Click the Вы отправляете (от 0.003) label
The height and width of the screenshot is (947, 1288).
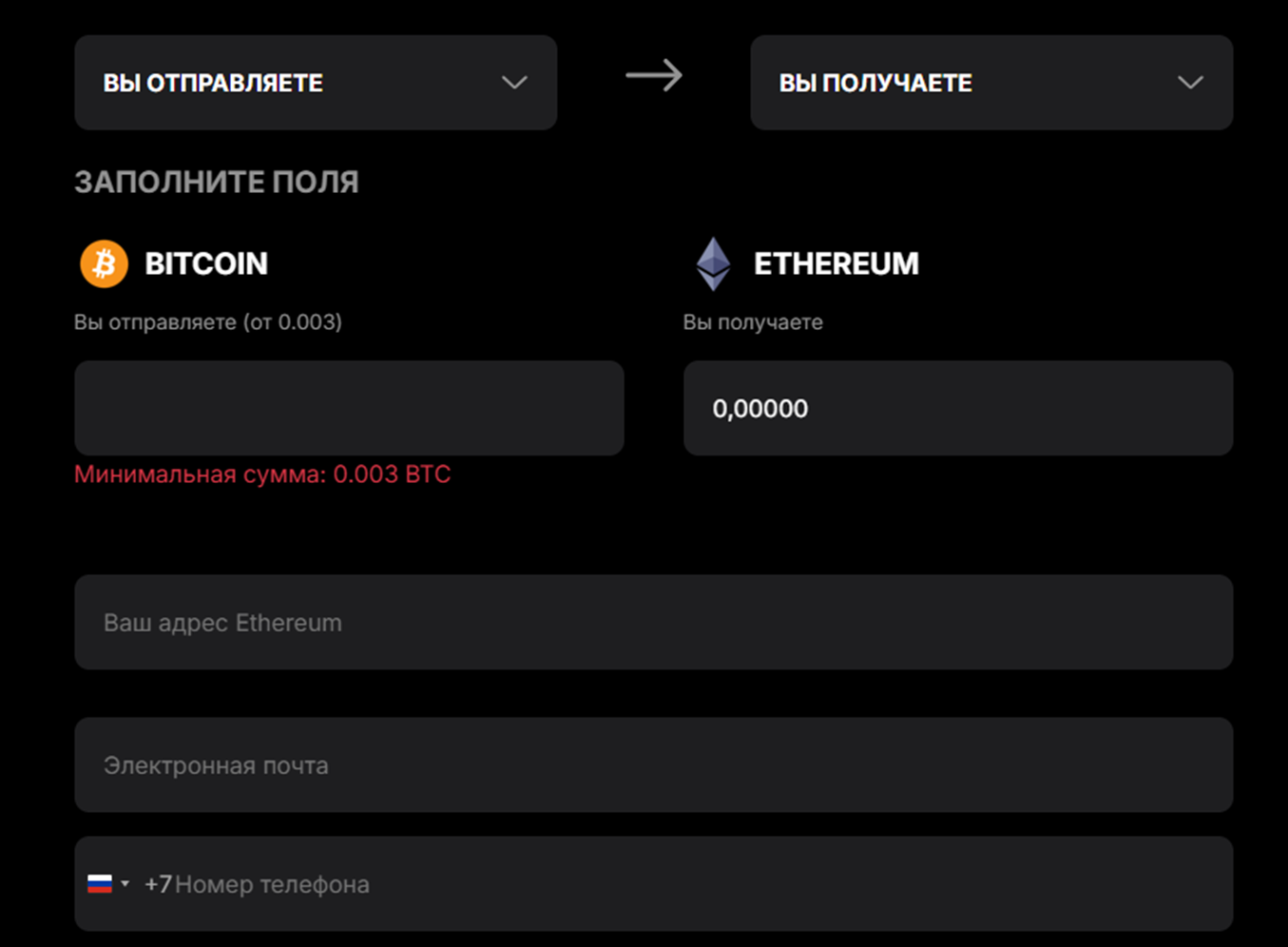(208, 322)
